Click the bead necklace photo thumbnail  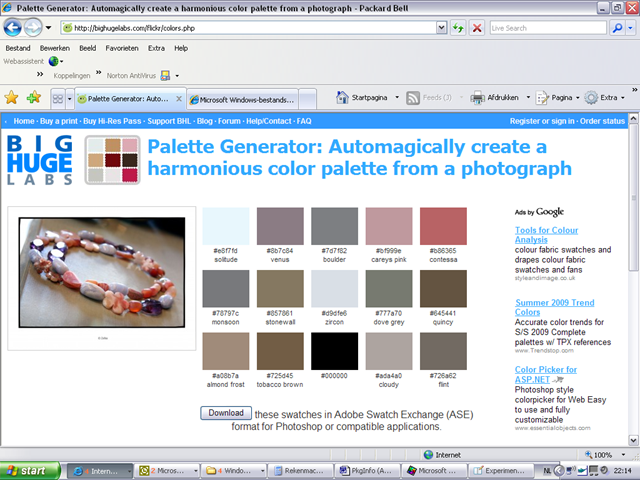click(x=102, y=274)
